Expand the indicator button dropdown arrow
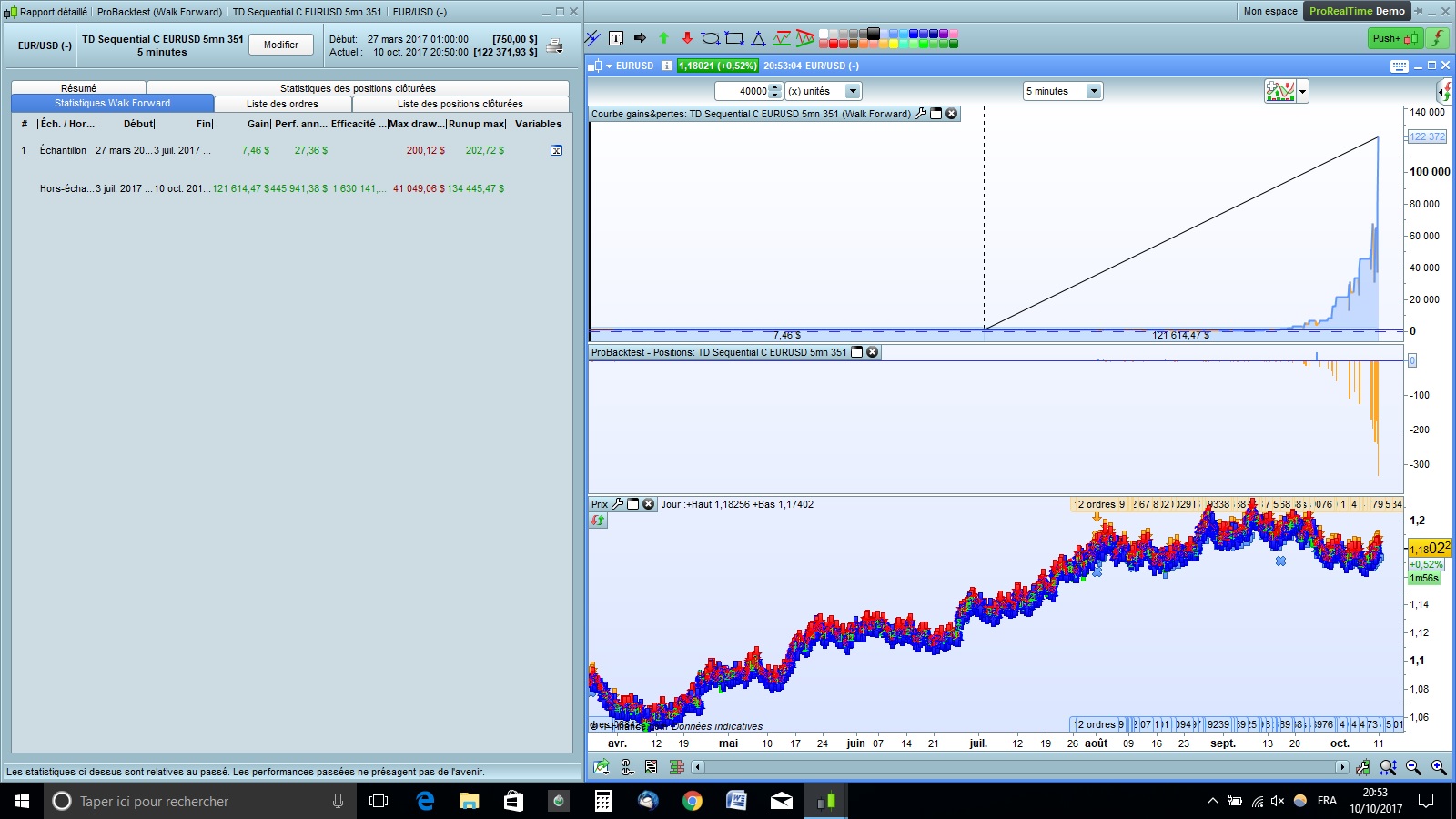The height and width of the screenshot is (819, 1456). pos(1302,91)
